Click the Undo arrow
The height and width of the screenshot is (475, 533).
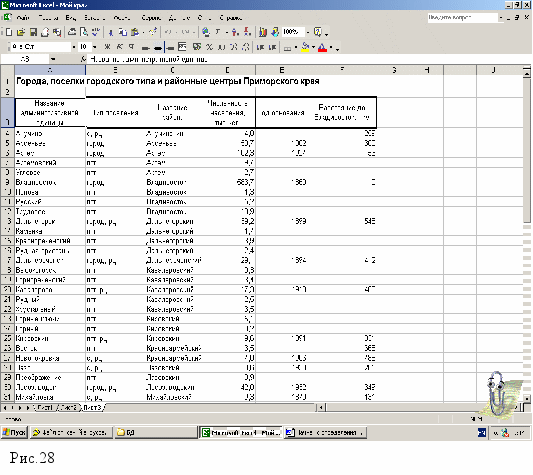coord(168,32)
